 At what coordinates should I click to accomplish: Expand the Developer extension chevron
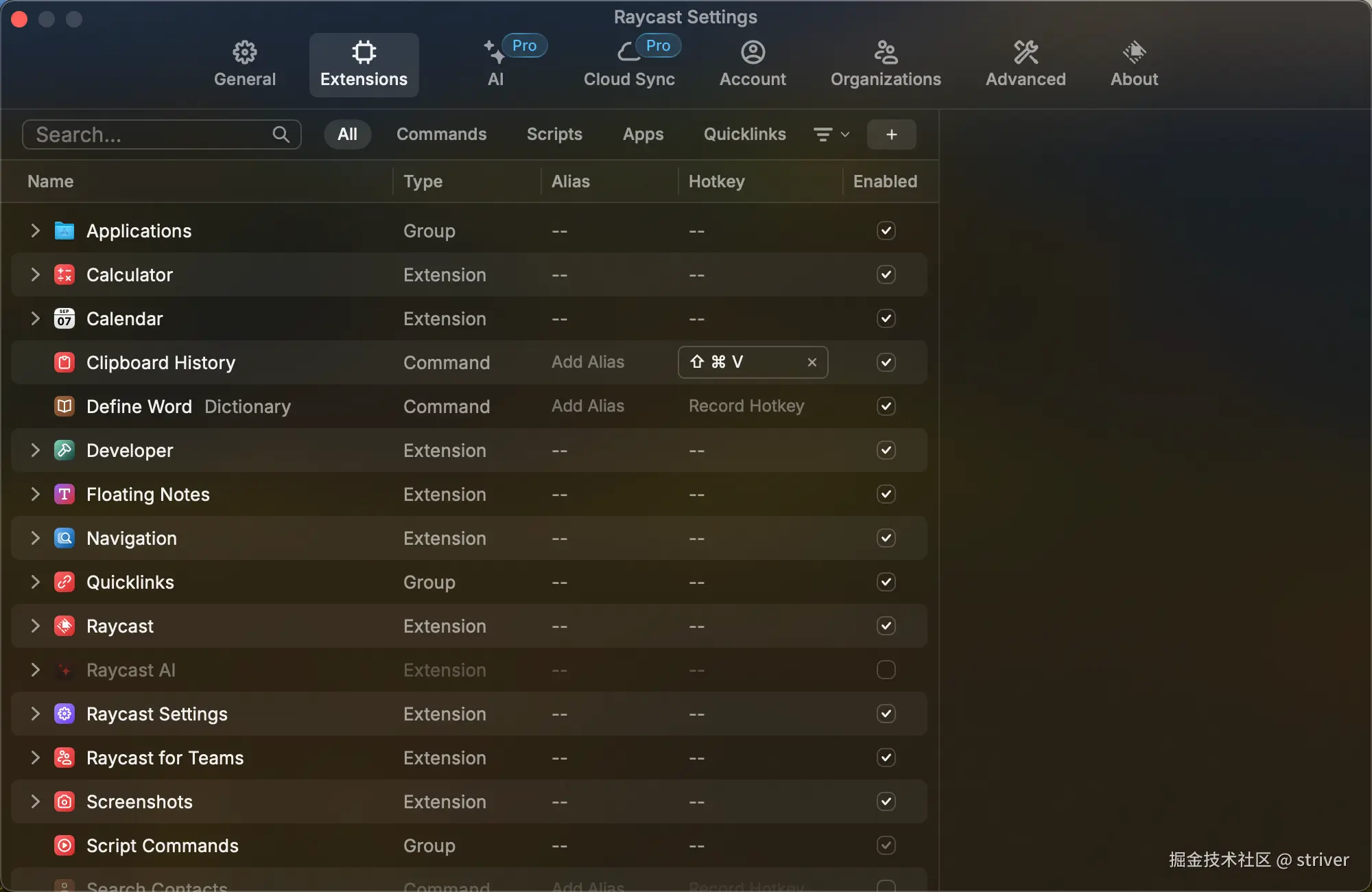pos(35,450)
